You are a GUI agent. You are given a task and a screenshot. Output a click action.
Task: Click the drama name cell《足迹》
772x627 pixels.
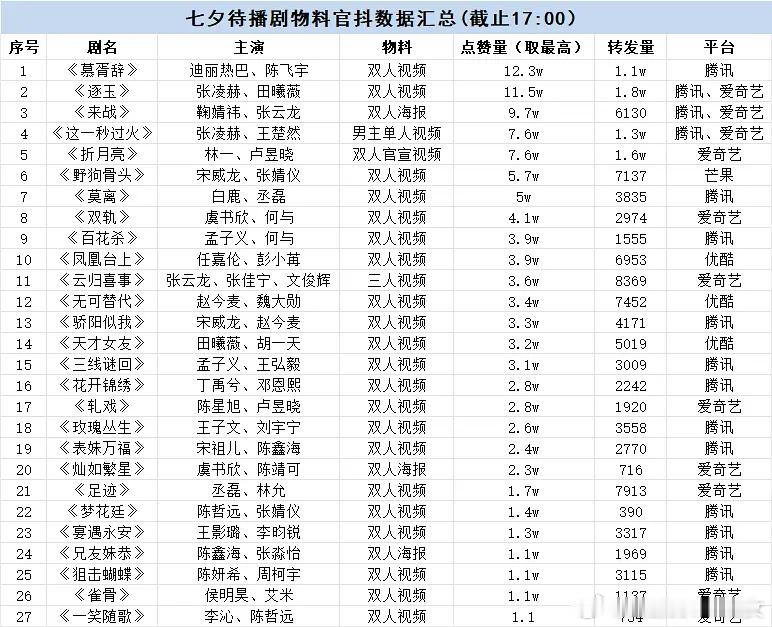pyautogui.click(x=102, y=490)
